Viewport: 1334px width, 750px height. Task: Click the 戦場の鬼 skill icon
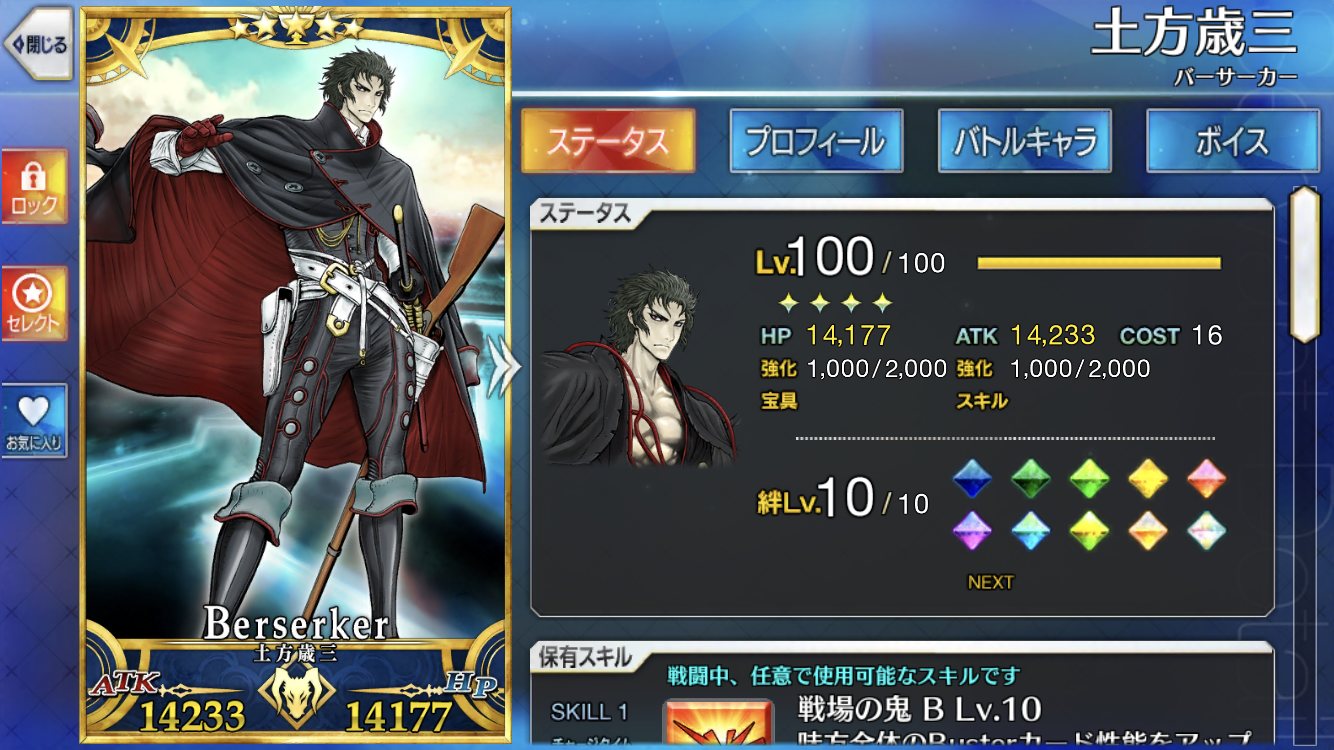tap(718, 724)
